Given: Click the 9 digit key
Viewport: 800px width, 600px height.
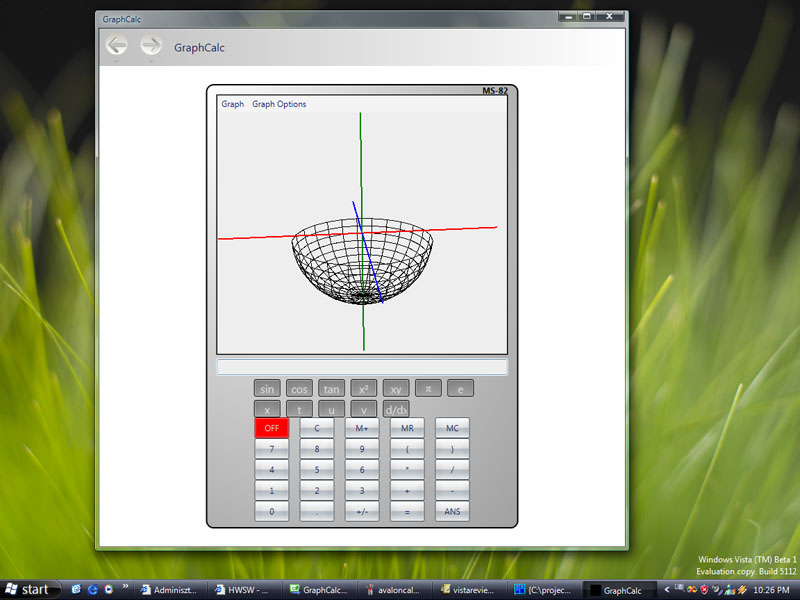Looking at the screenshot, I should (x=362, y=449).
